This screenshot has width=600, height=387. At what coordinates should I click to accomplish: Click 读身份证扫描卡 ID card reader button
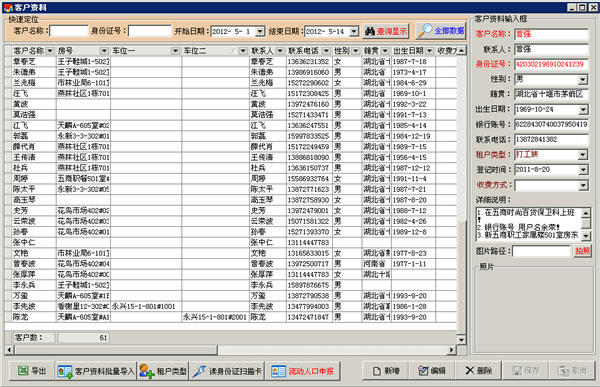[227, 371]
